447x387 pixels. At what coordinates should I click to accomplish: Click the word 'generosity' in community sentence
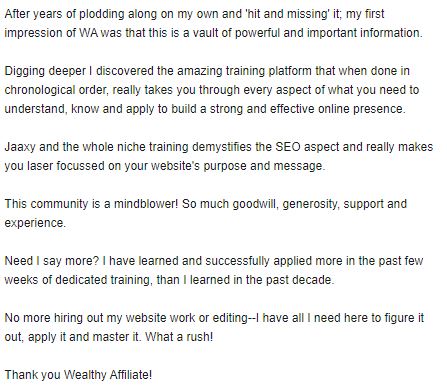click(x=311, y=204)
